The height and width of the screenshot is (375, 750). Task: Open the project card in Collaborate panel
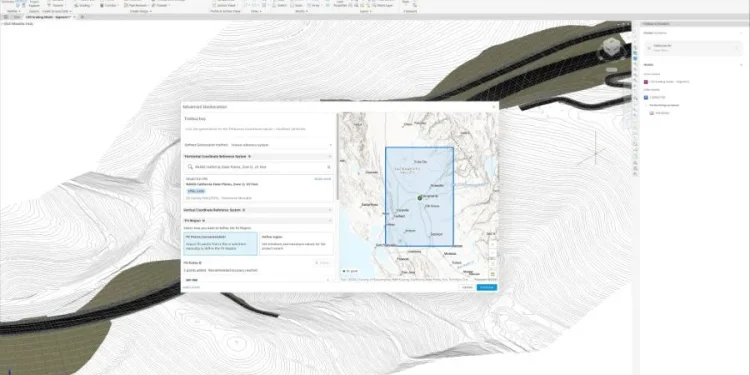tap(692, 48)
